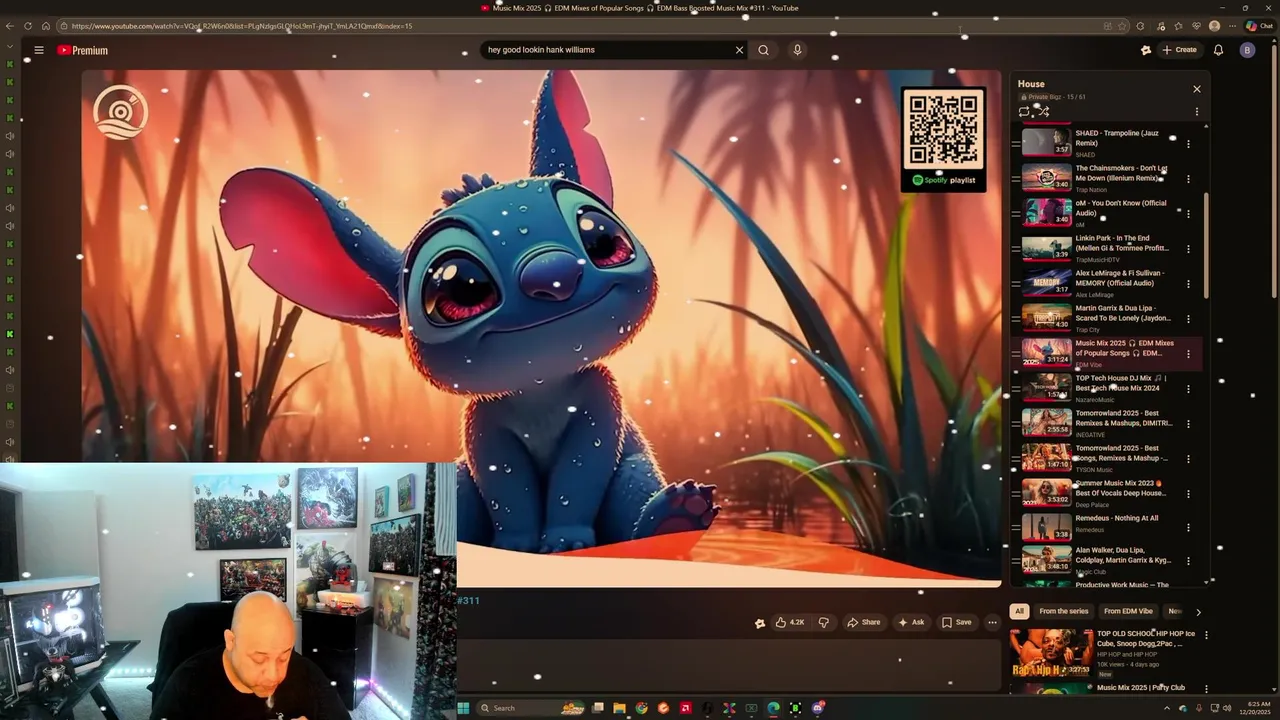This screenshot has width=1280, height=720.
Task: Open options for Alex LeMirage MEMORY video
Action: coord(1188,284)
